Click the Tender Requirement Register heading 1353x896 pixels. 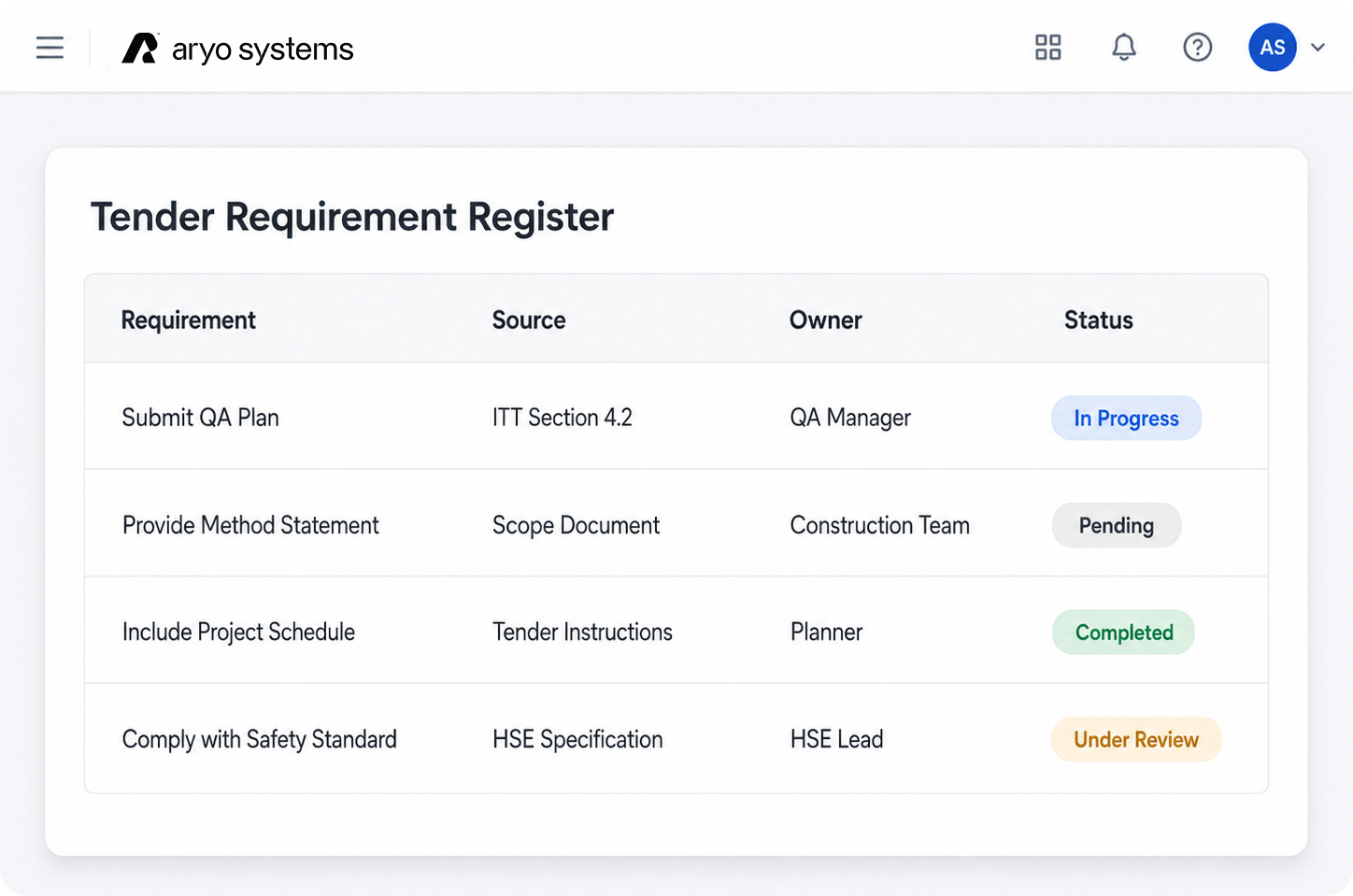tap(352, 218)
